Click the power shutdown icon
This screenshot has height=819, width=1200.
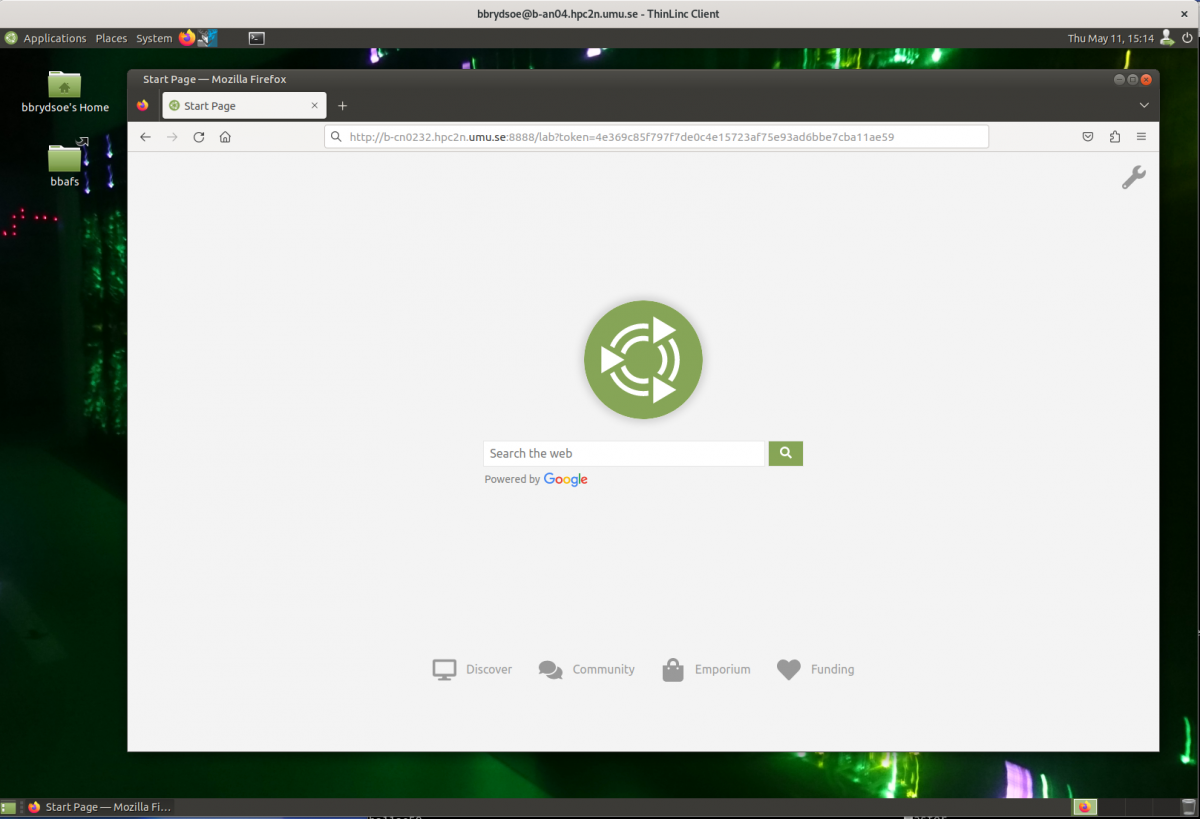pyautogui.click(x=1187, y=38)
